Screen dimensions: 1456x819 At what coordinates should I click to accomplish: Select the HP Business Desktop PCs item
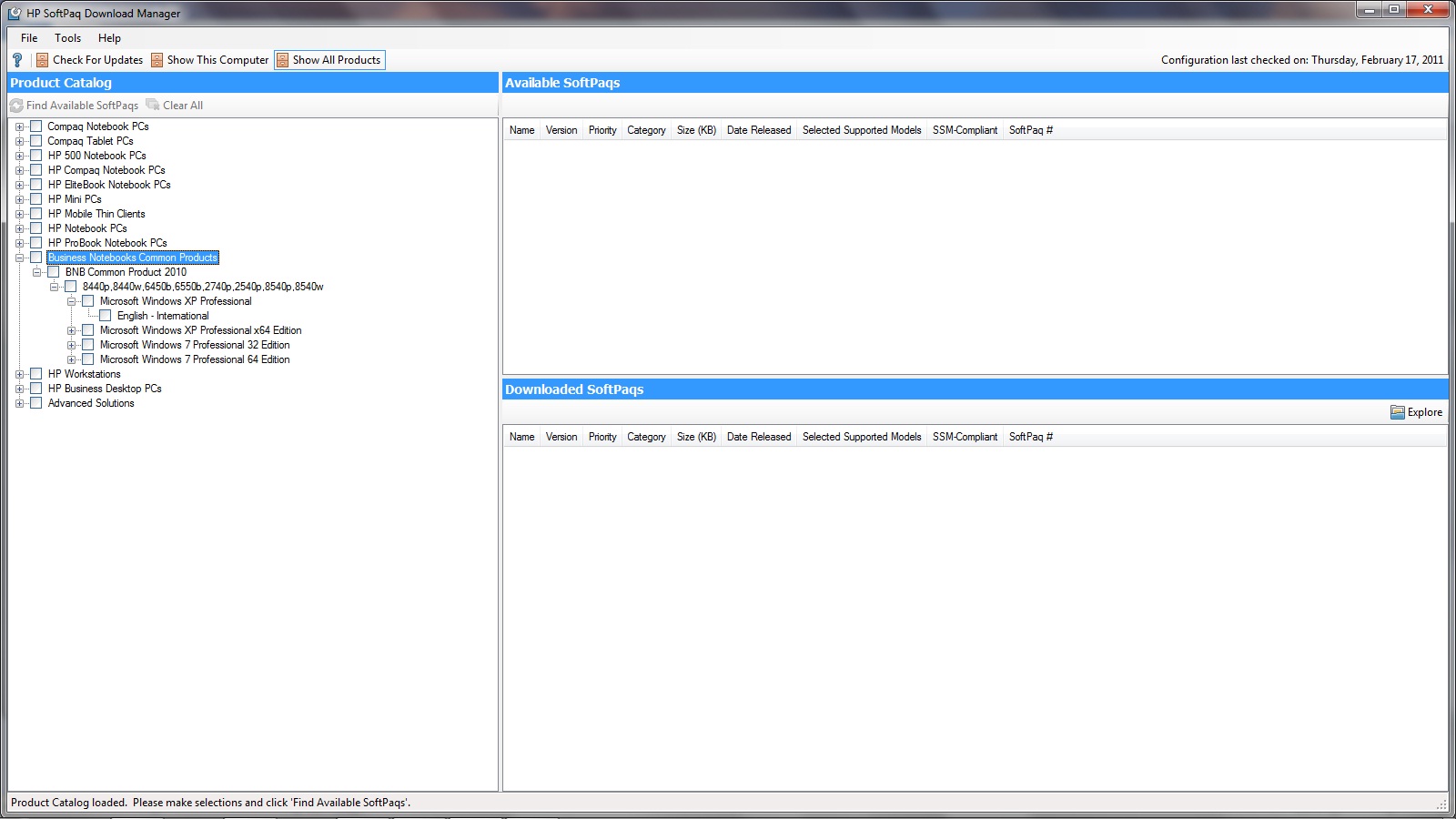[x=105, y=389]
